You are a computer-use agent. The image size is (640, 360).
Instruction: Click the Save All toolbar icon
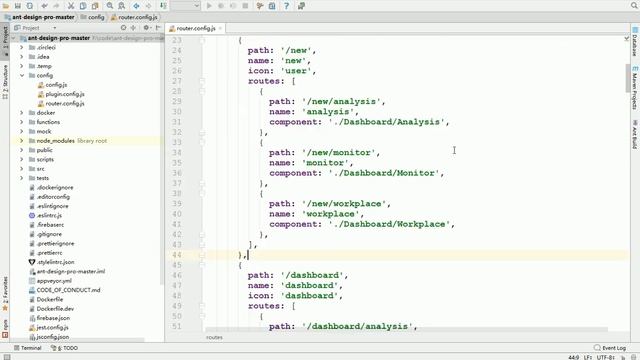click(18, 6)
